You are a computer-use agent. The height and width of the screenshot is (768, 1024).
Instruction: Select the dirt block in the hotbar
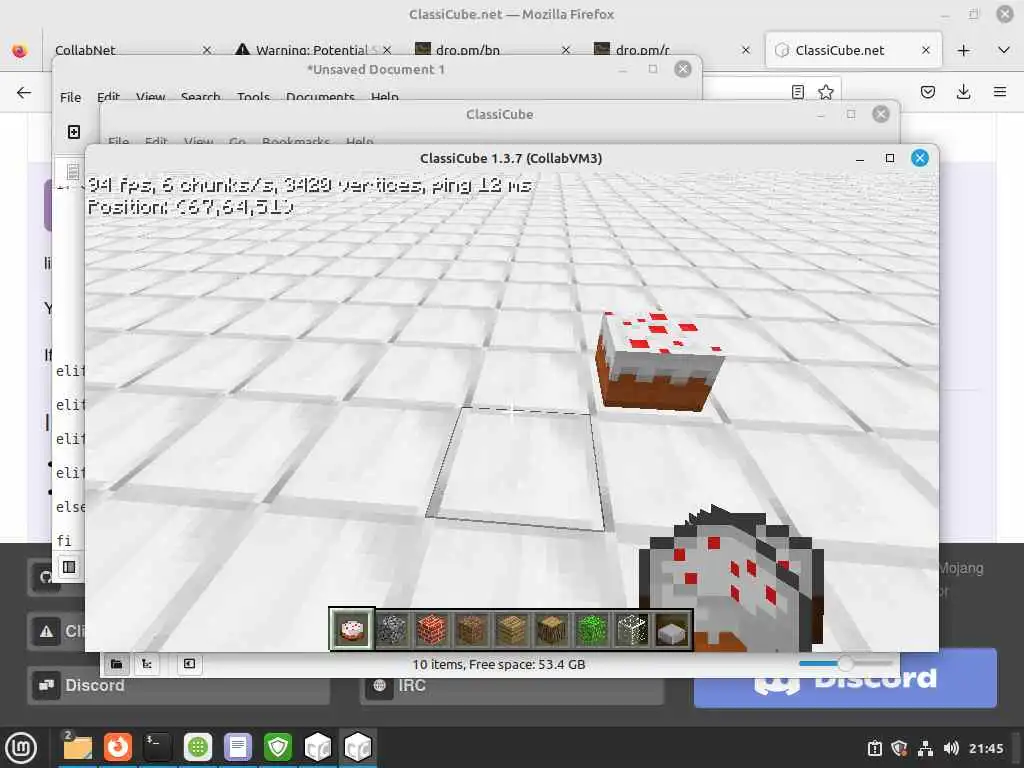(472, 630)
